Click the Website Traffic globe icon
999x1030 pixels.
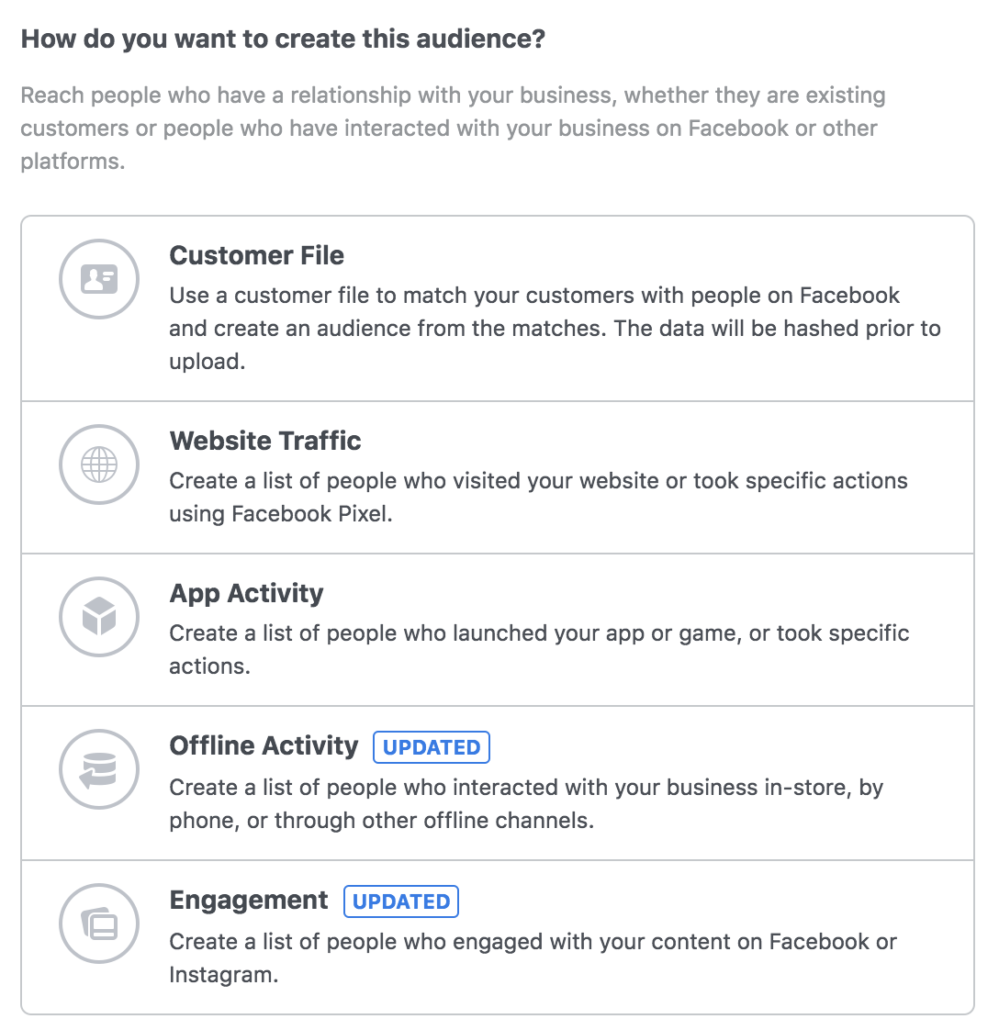pos(99,464)
